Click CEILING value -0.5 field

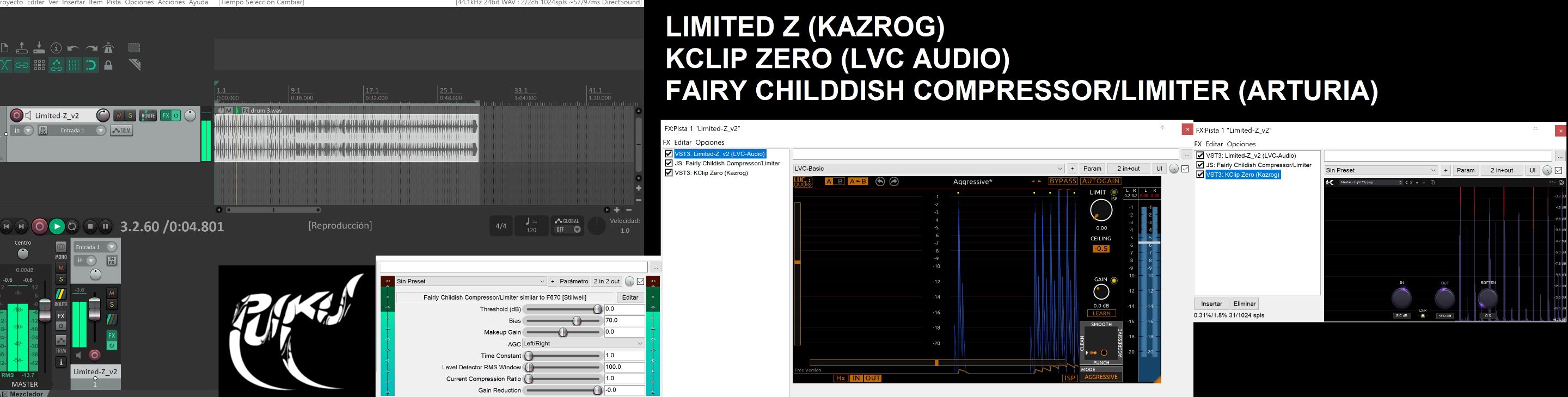[1100, 249]
